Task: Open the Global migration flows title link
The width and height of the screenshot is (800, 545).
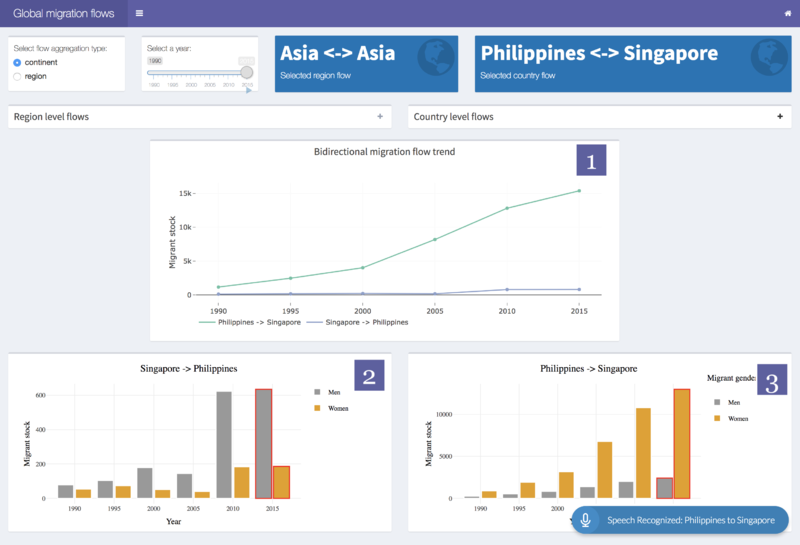Action: tap(64, 13)
